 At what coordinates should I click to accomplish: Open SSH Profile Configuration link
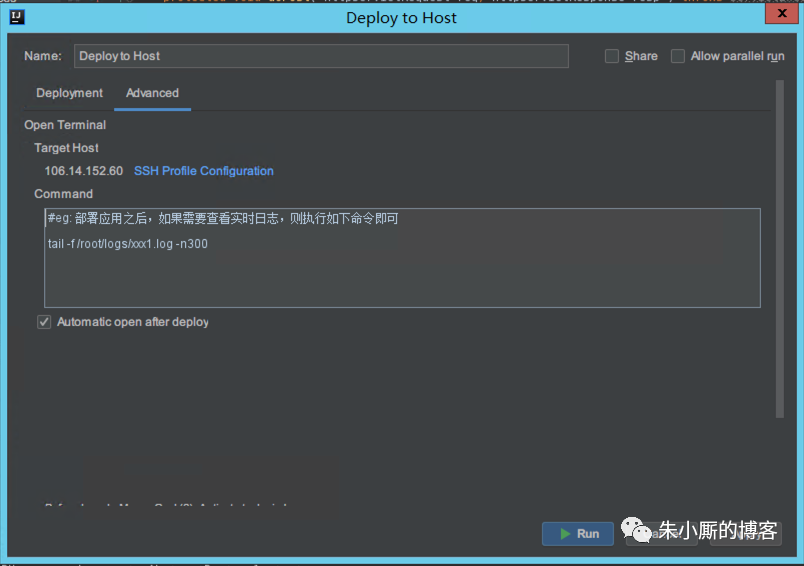204,171
